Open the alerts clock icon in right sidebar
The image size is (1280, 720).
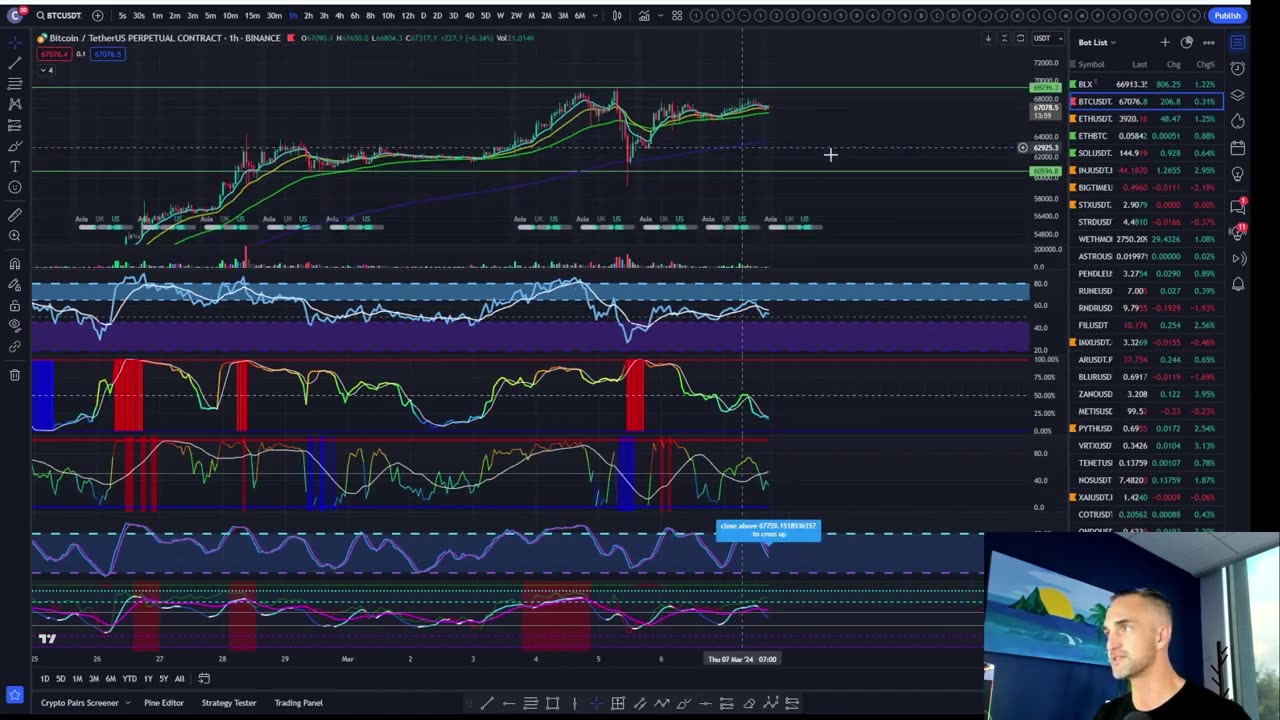[x=1237, y=69]
